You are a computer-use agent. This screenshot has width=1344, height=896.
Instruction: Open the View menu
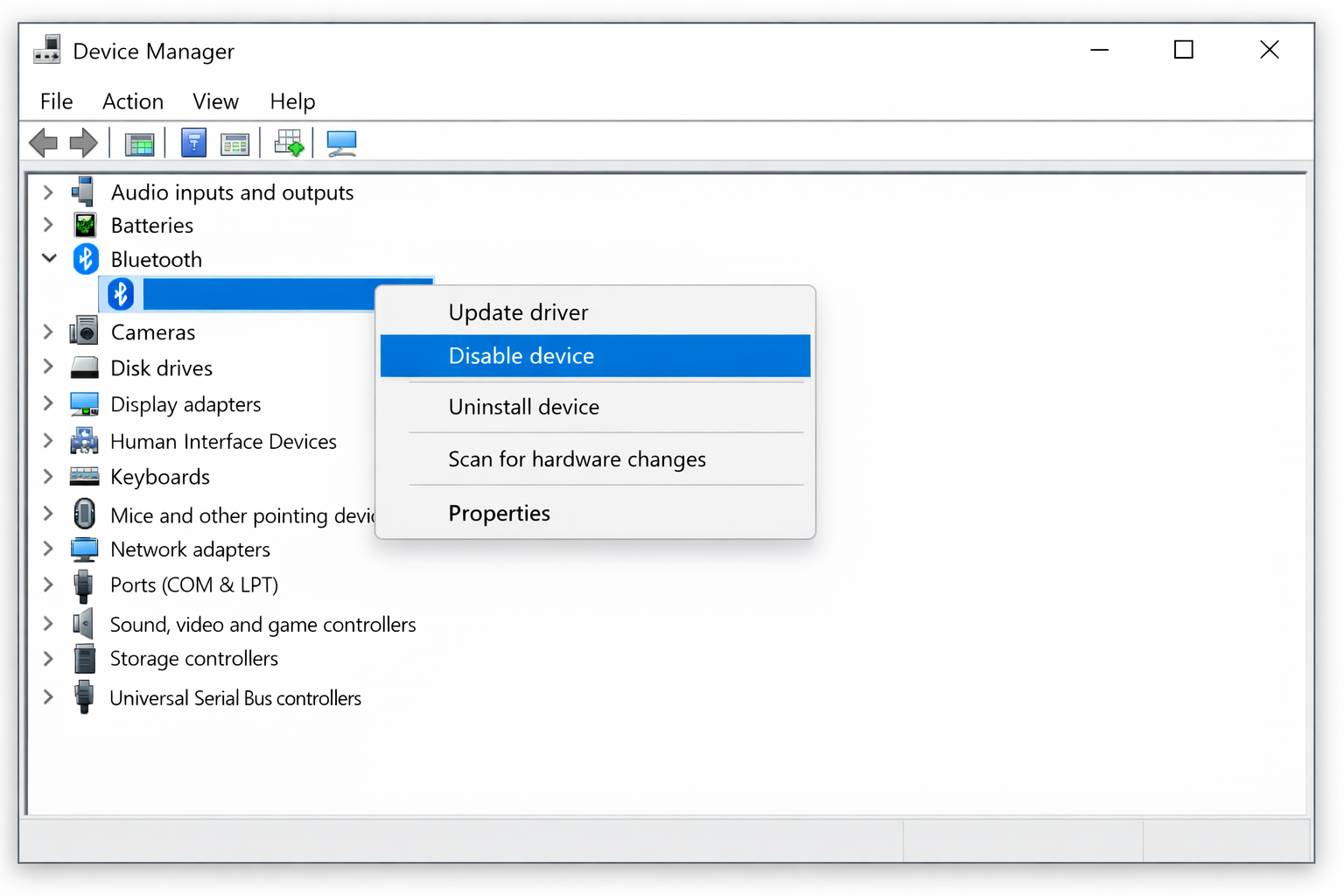pyautogui.click(x=215, y=101)
